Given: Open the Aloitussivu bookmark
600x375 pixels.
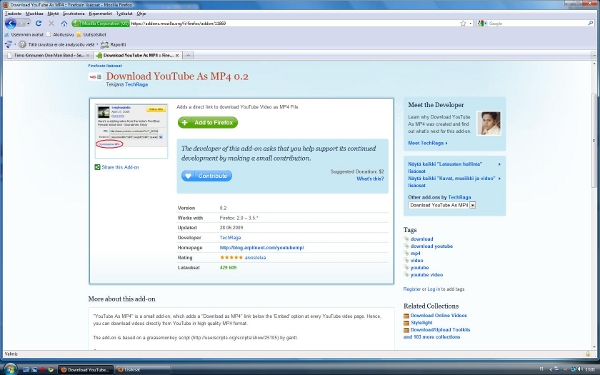Looking at the screenshot, I should click(60, 34).
